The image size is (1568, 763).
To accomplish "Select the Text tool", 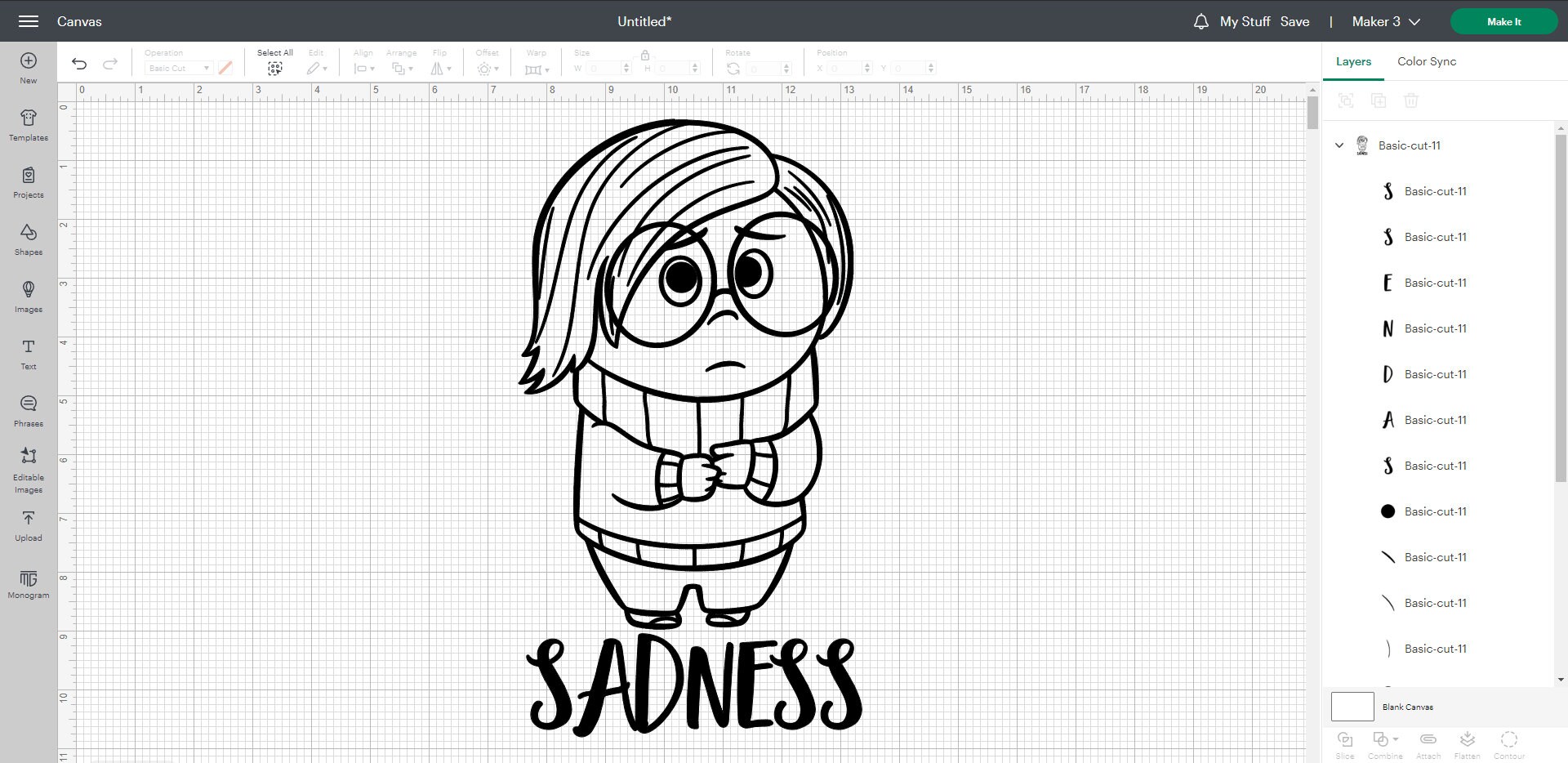I will (x=28, y=353).
